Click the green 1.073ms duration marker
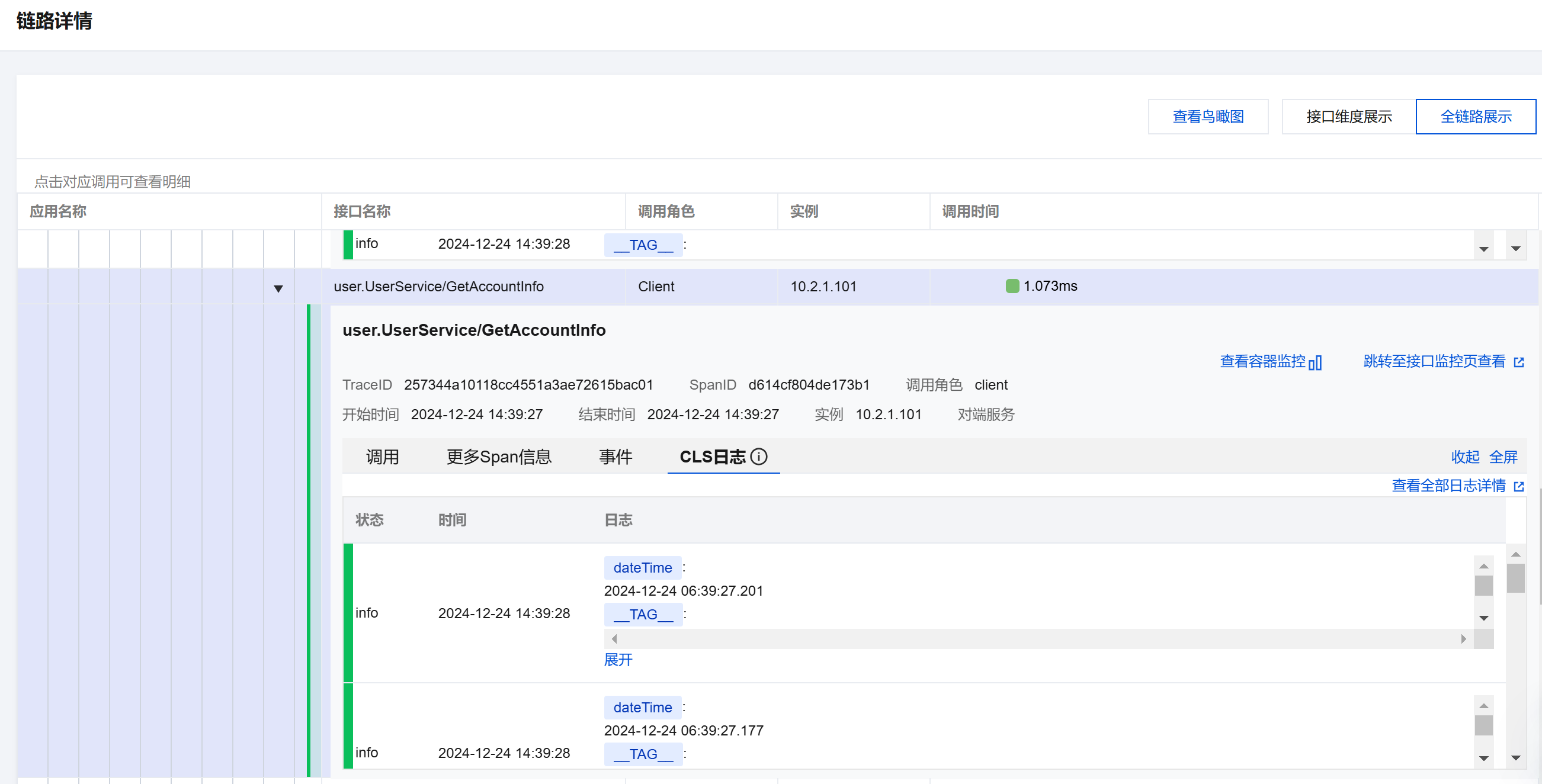 1012,286
